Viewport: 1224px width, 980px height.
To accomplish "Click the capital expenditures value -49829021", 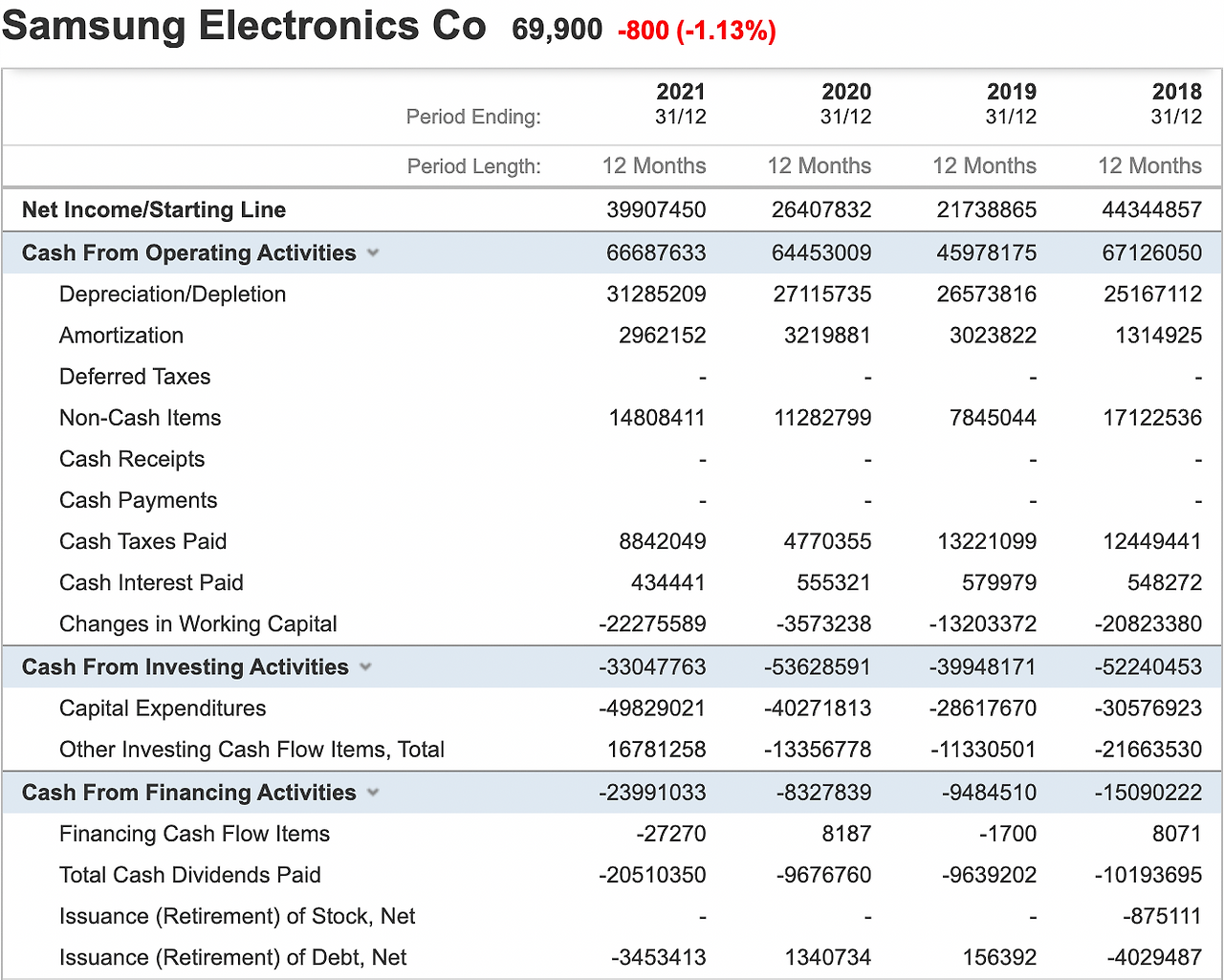I will [x=652, y=708].
